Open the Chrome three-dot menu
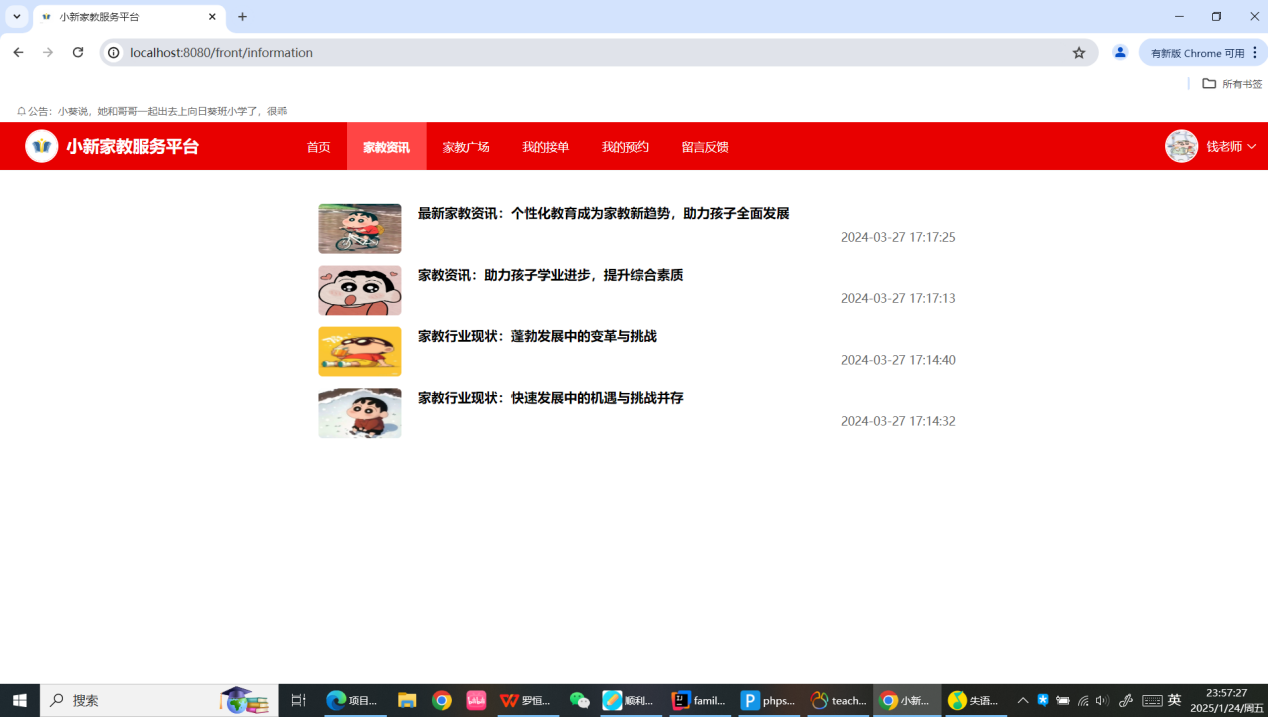This screenshot has height=717, width=1268. click(1255, 52)
